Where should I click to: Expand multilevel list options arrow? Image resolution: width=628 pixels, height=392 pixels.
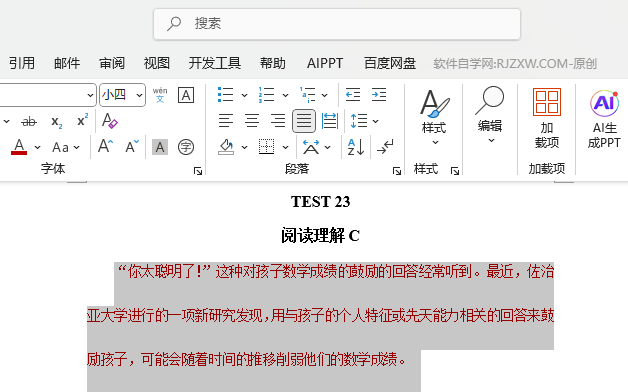pos(324,95)
